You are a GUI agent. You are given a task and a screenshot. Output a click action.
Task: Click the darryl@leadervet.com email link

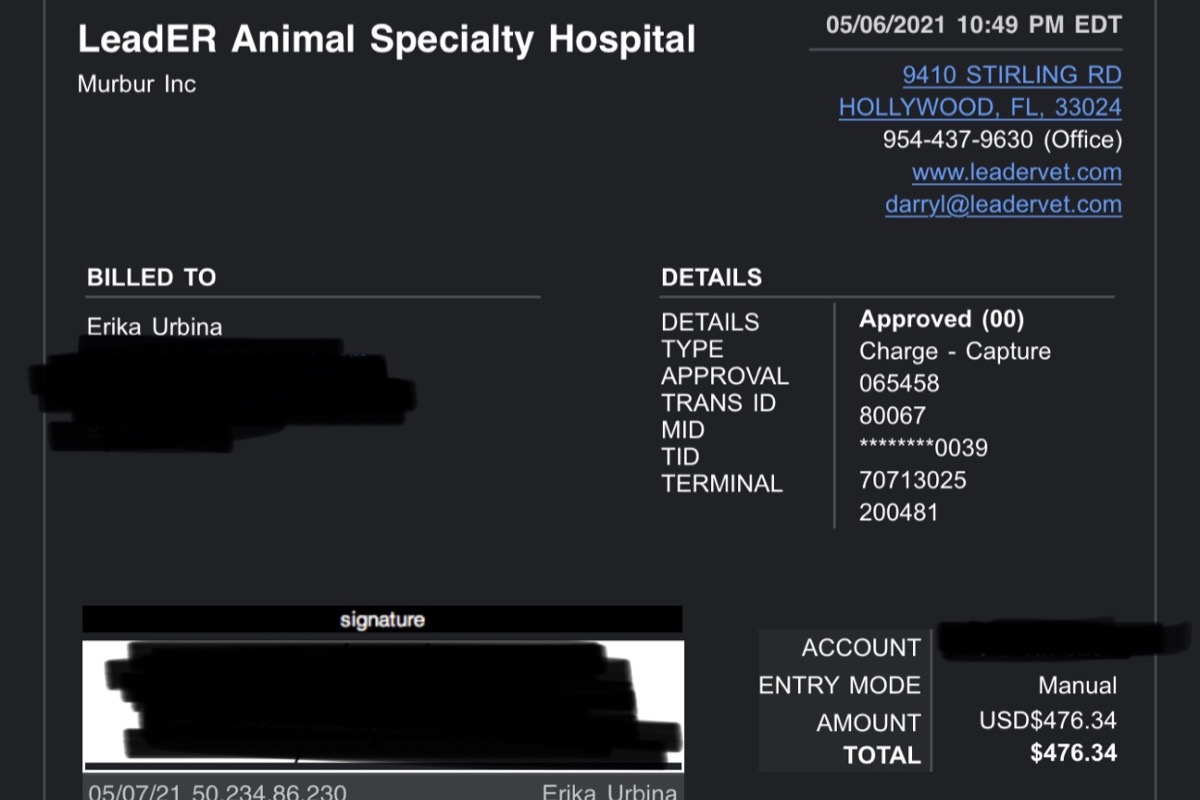click(x=1003, y=205)
